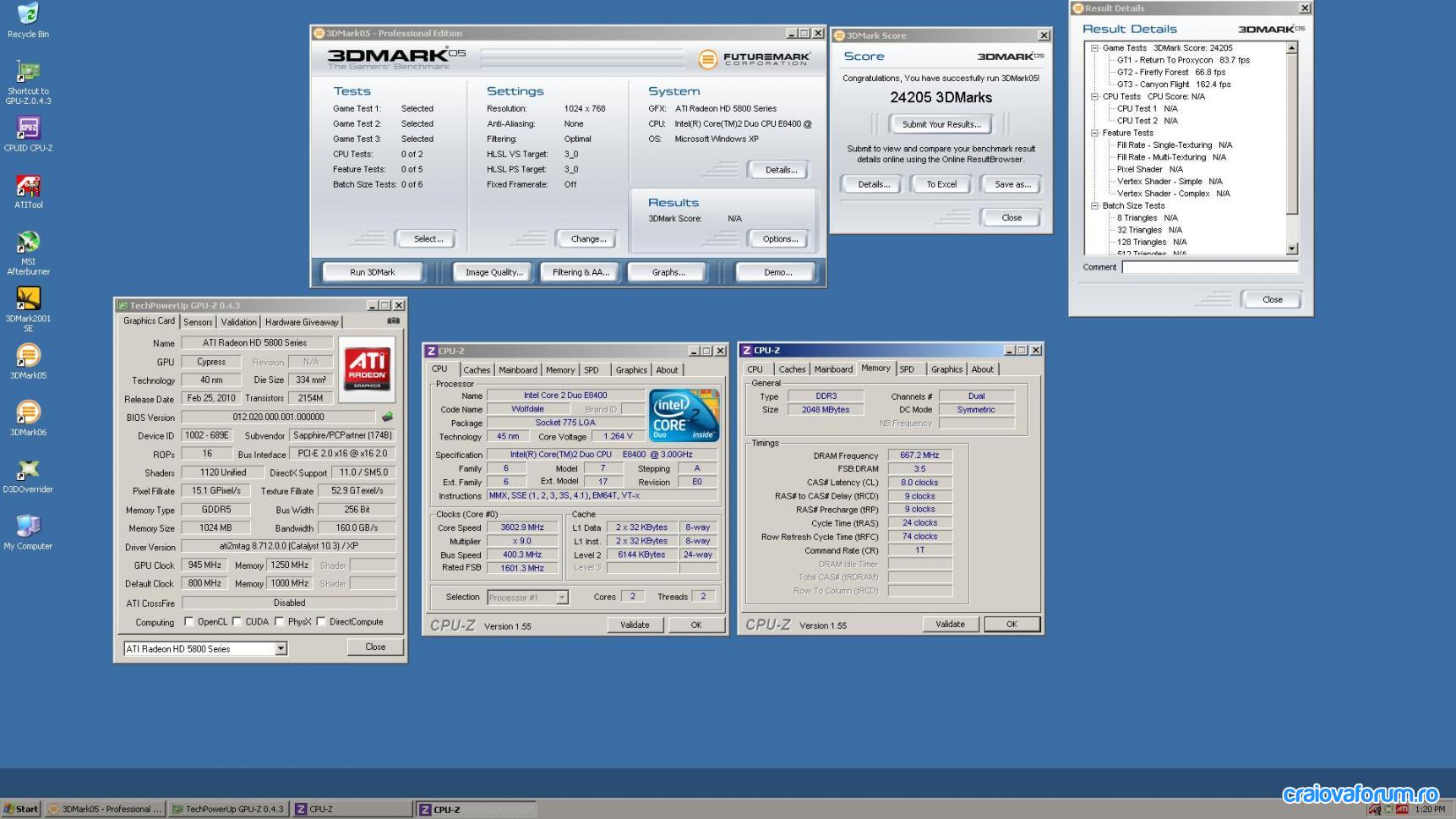This screenshot has width=1456, height=819.
Task: Launch the ATITool desktop icon
Action: click(28, 191)
